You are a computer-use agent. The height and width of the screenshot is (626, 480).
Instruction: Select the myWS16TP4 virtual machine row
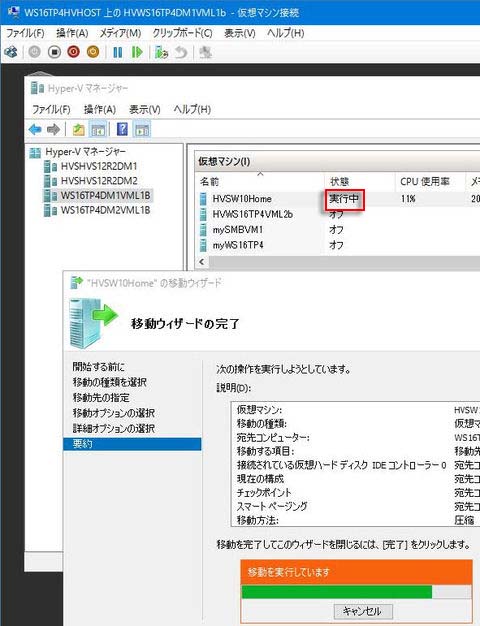point(339,245)
